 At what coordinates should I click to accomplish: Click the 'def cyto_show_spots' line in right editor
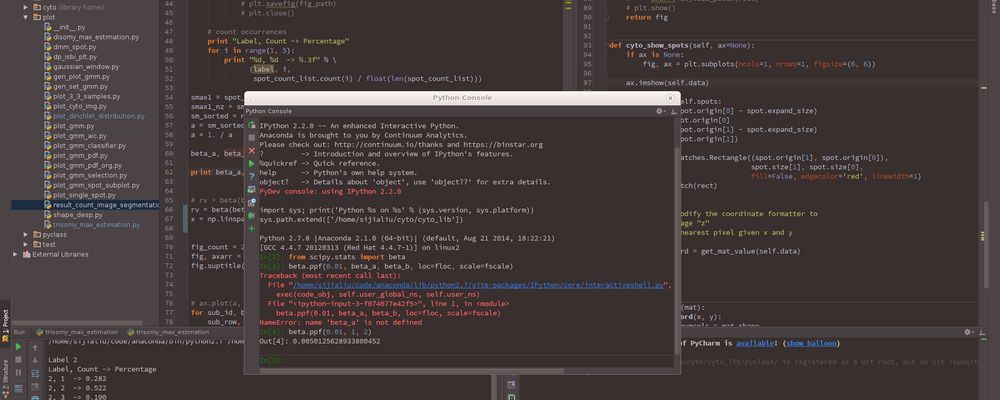click(x=682, y=45)
